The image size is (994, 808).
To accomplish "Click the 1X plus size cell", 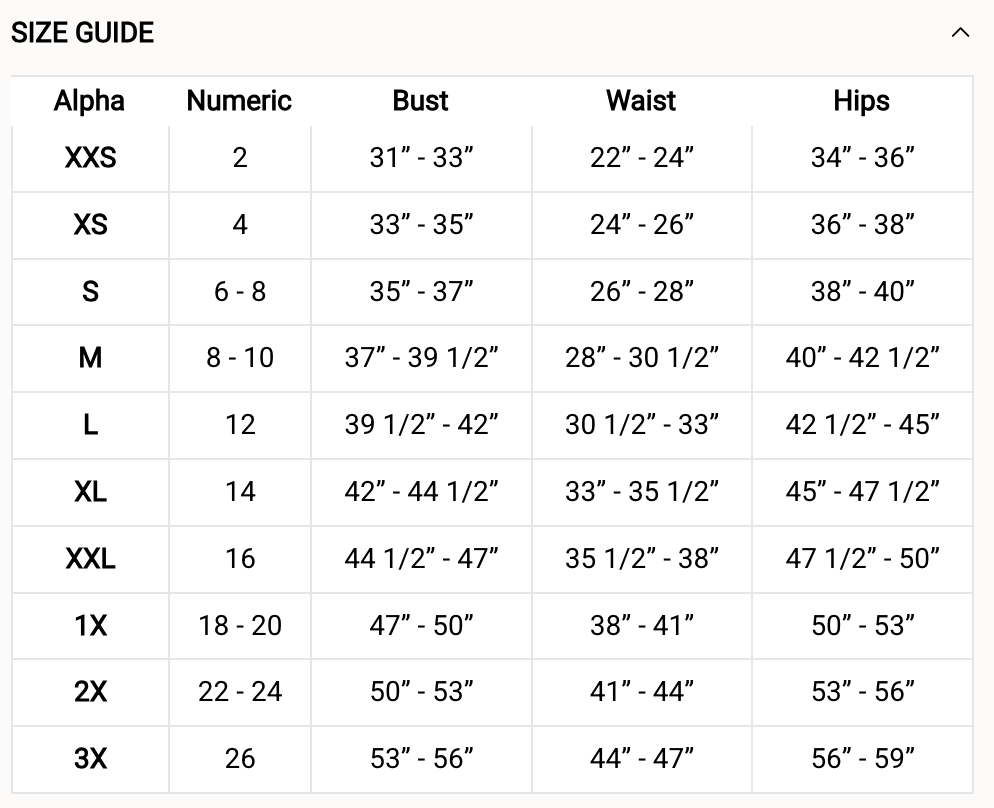I will pos(90,625).
